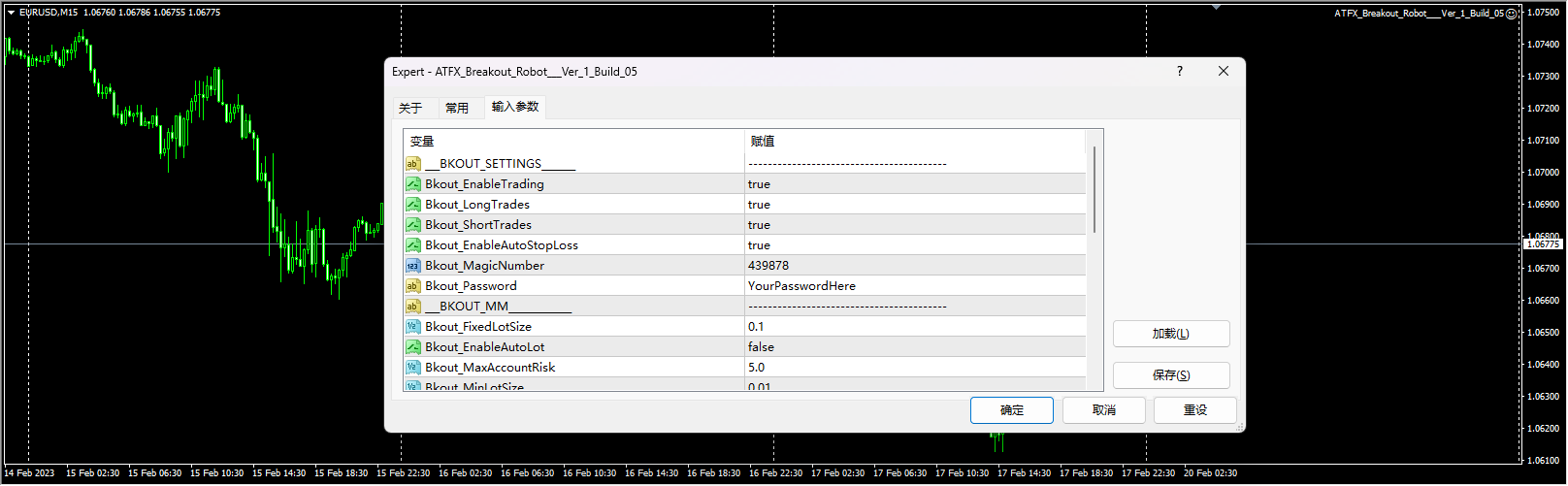This screenshot has height=486, width=1568.
Task: Select the __BKOUT_SETTINGS separator row
Action: pos(745,164)
